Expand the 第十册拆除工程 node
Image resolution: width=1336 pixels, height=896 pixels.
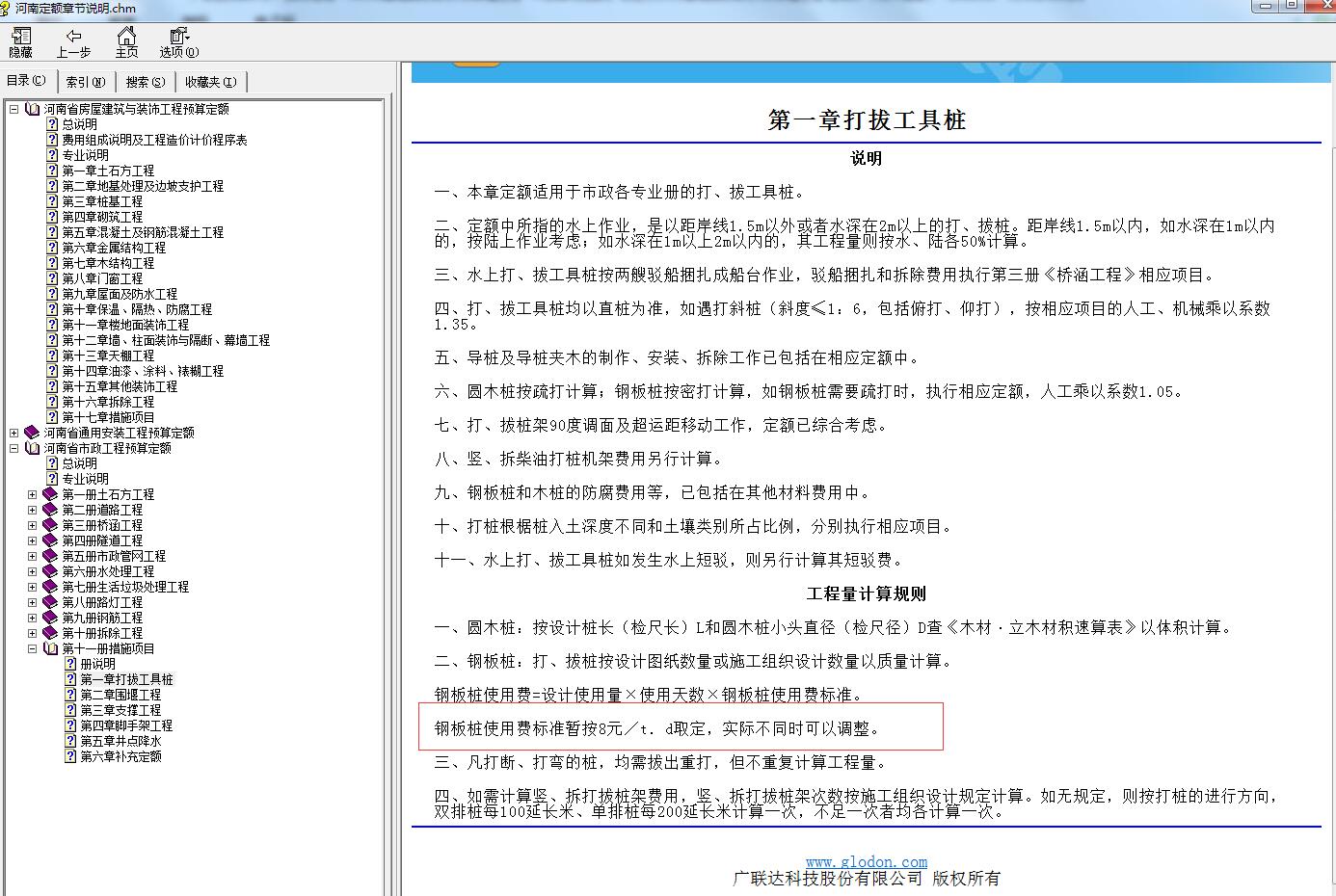click(x=32, y=633)
